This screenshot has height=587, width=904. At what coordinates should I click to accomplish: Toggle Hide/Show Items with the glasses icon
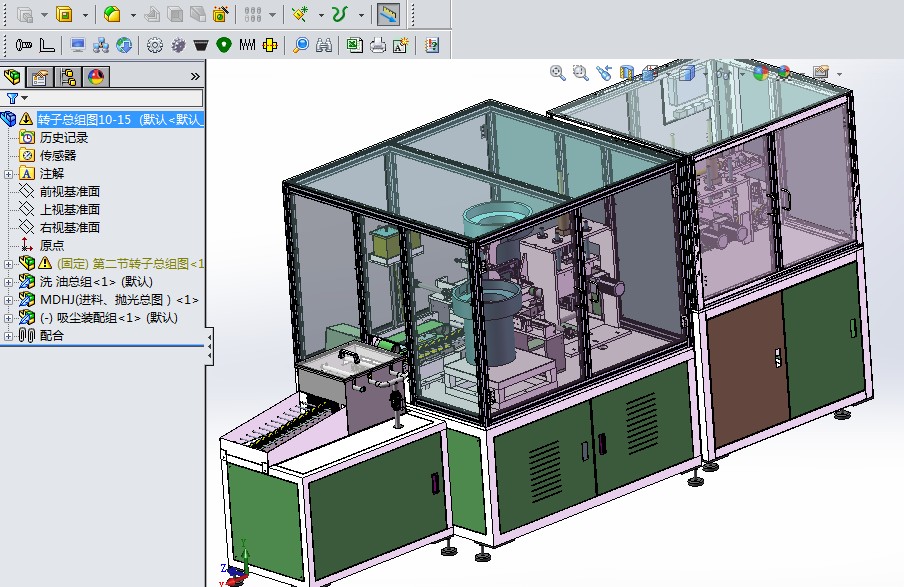pos(722,73)
